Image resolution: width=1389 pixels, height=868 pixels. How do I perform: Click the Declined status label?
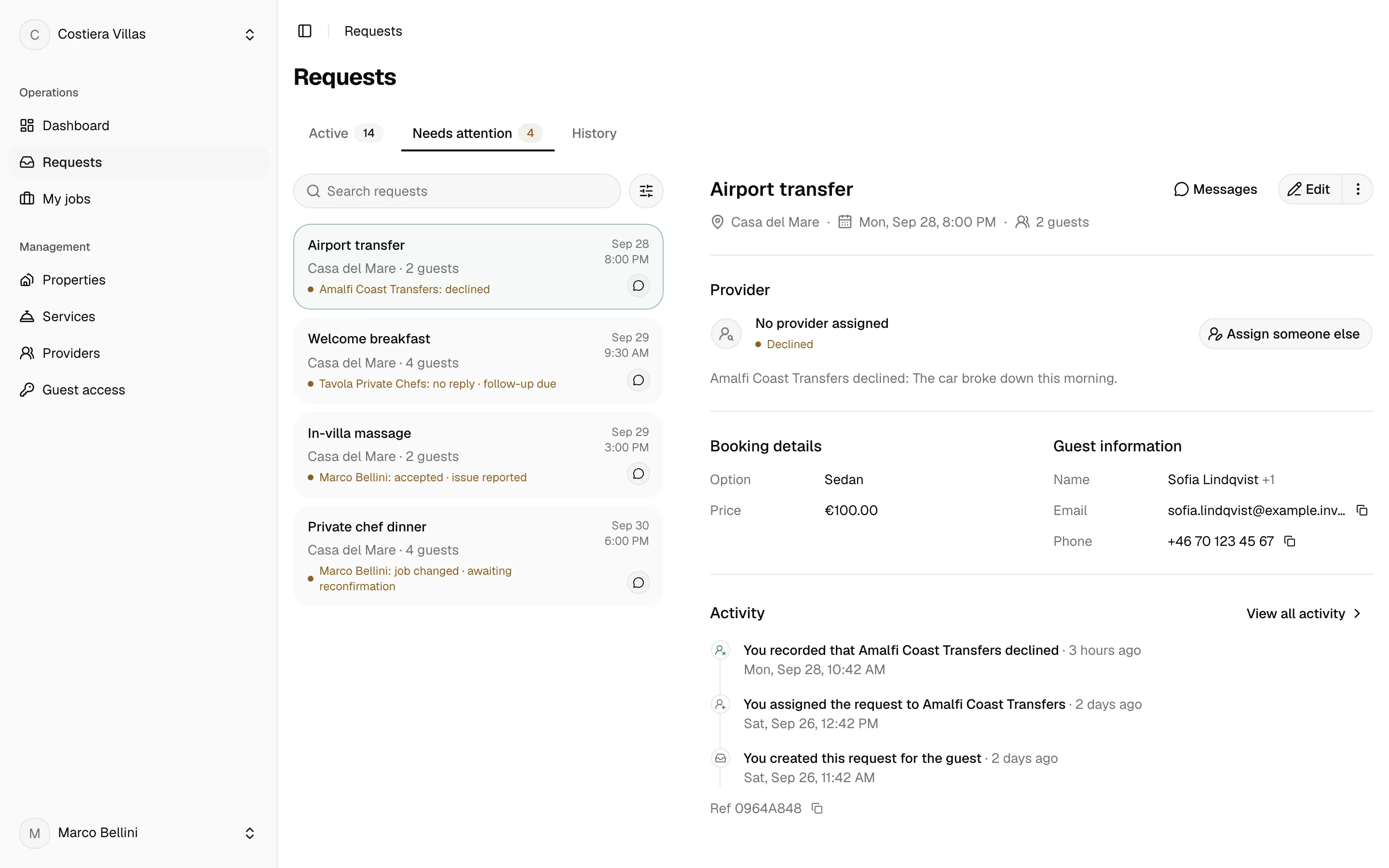789,344
